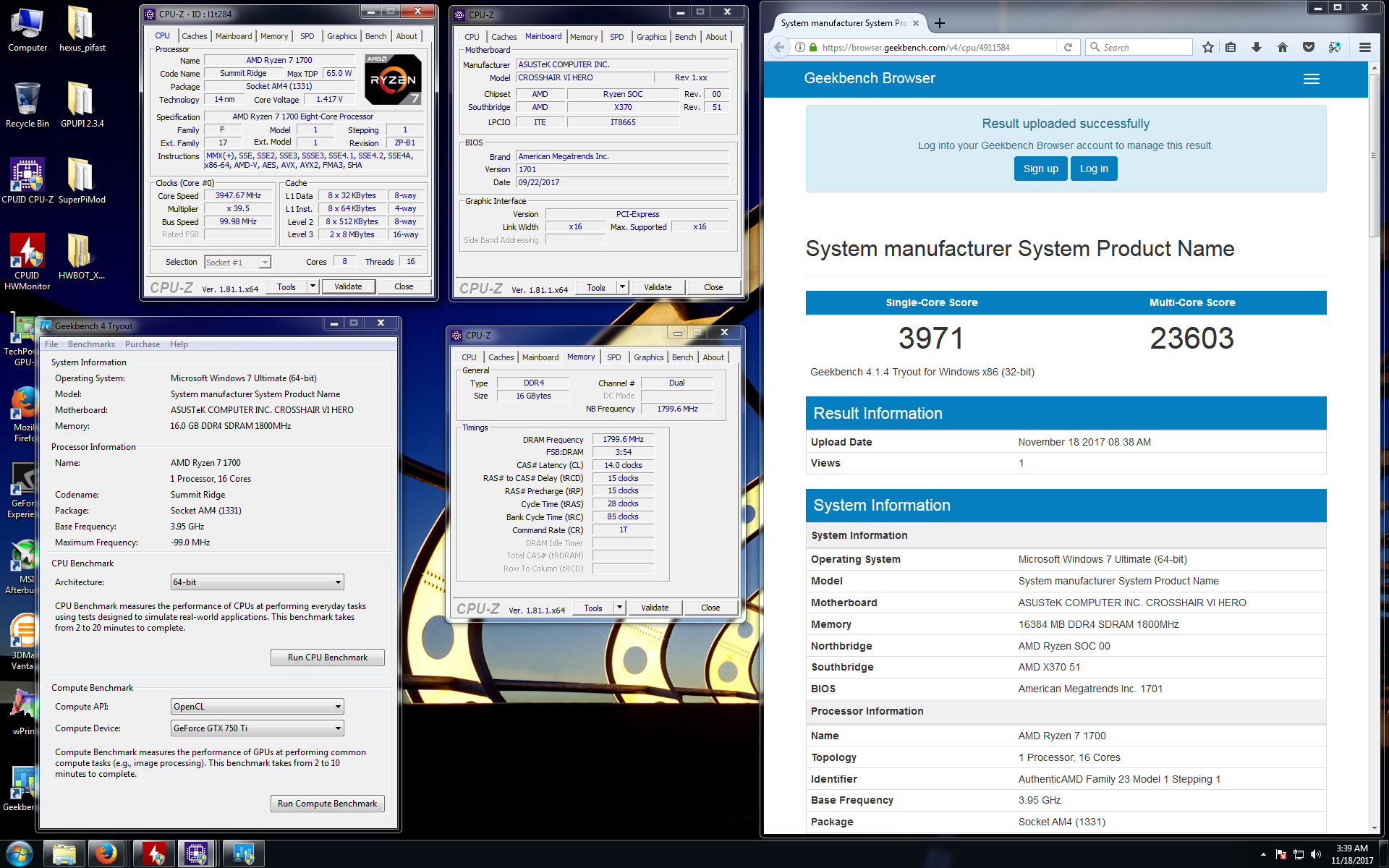1389x868 pixels.
Task: Click the Pocket icon in Firefox toolbar
Action: [x=1309, y=47]
